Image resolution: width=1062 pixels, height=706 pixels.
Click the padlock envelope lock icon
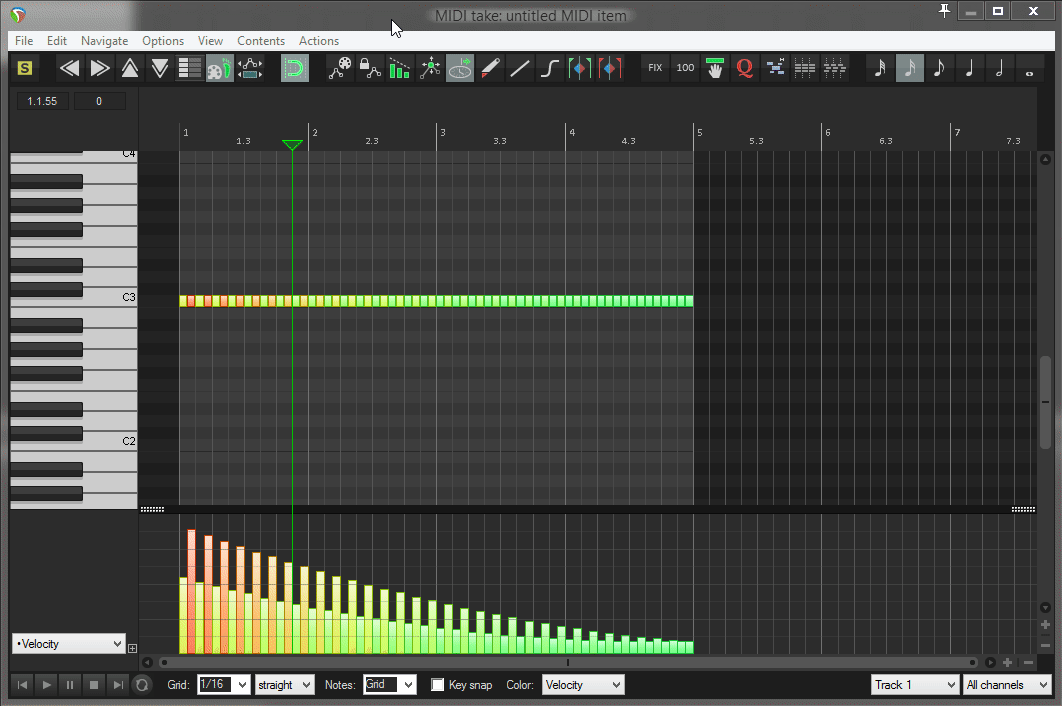pos(370,68)
